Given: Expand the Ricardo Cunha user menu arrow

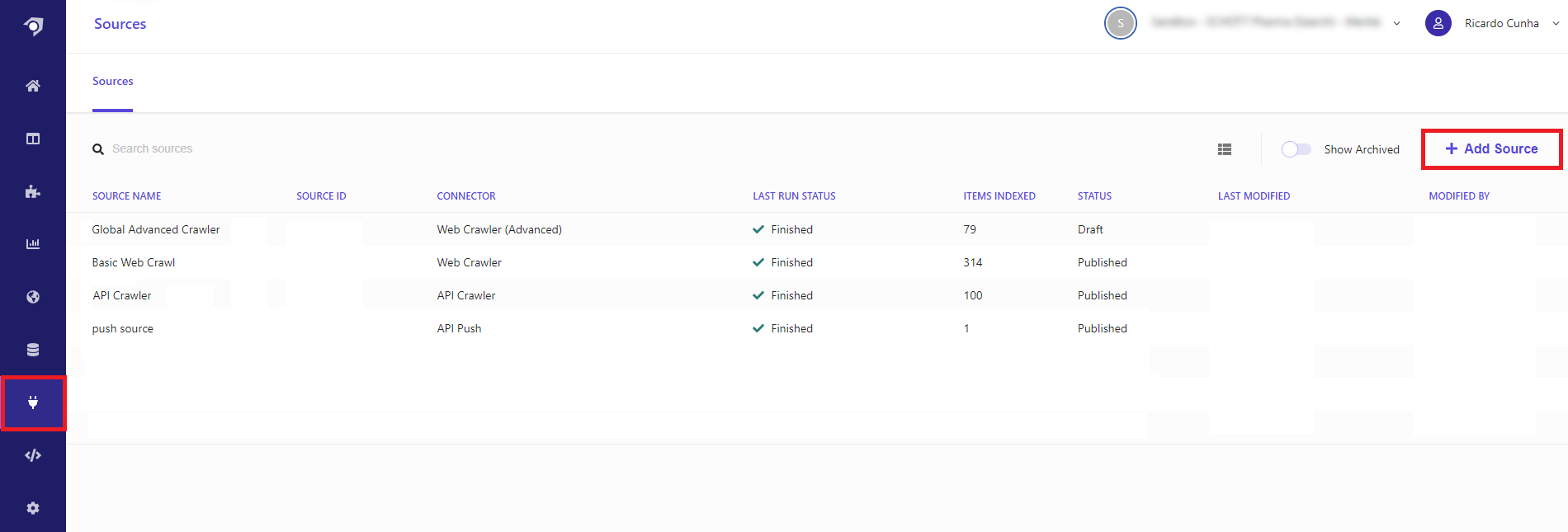Looking at the screenshot, I should 1556,23.
